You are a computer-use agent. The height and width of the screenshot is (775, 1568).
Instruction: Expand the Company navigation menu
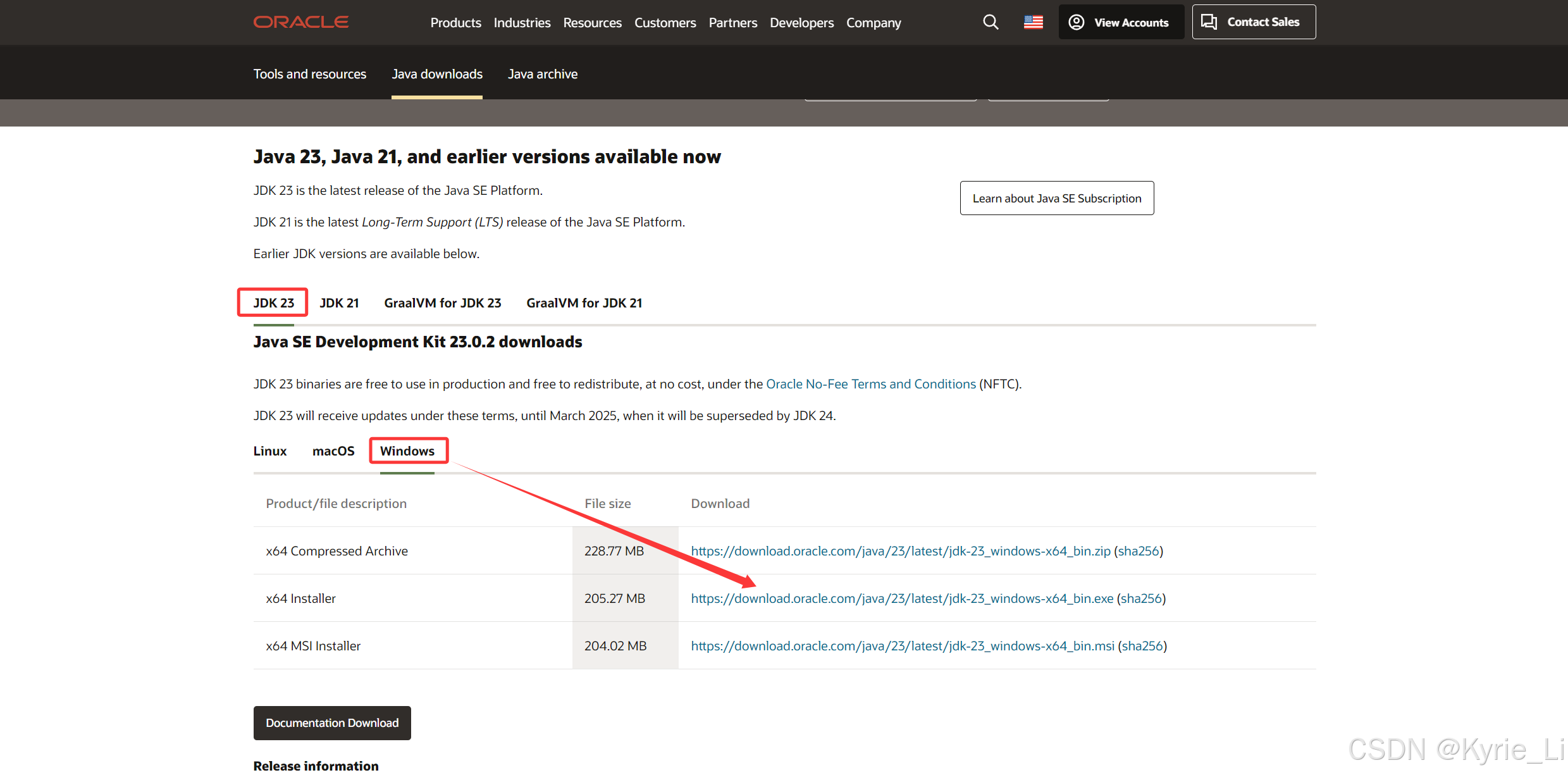coord(874,23)
